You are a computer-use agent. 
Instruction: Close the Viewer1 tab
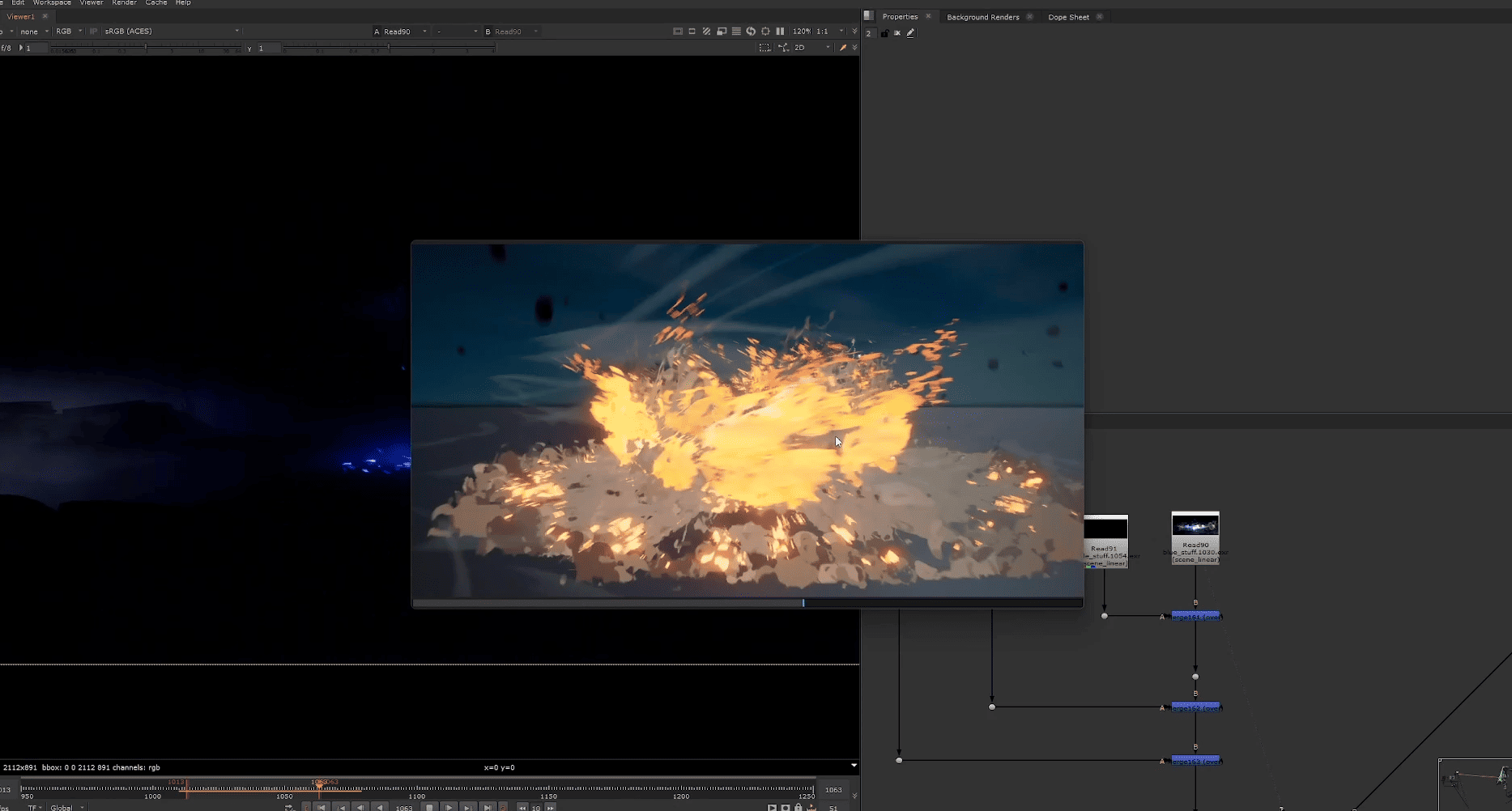click(x=45, y=16)
